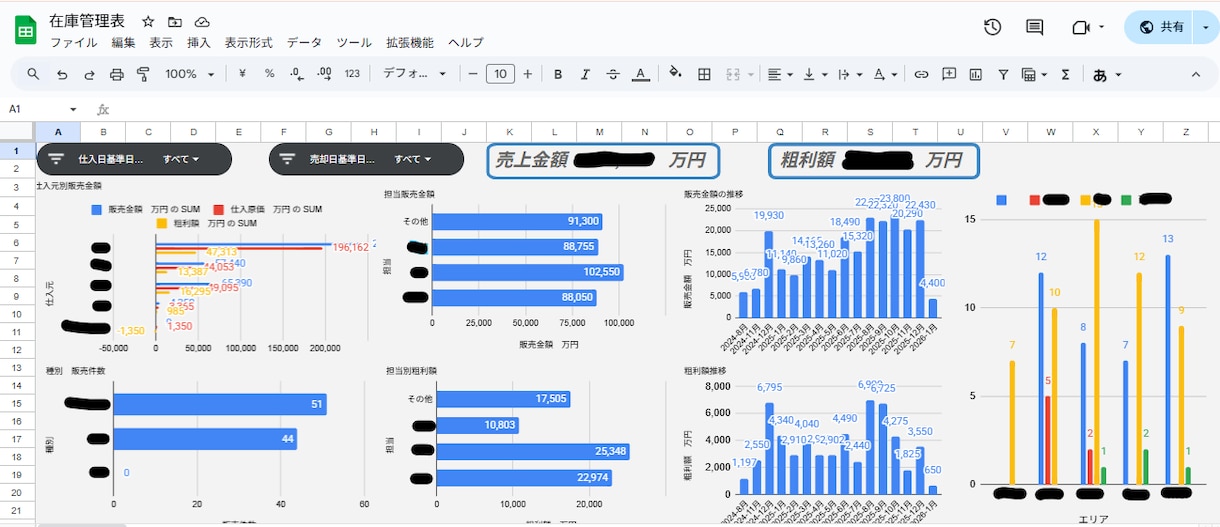Undo the last action
The width and height of the screenshot is (1220, 527).
coord(62,74)
